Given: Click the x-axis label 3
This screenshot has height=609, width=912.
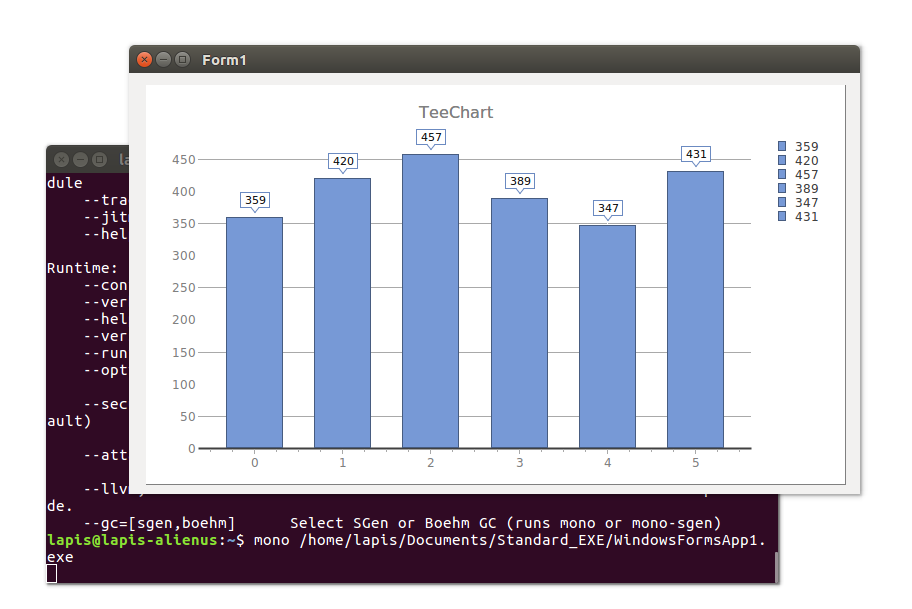Looking at the screenshot, I should click(519, 463).
